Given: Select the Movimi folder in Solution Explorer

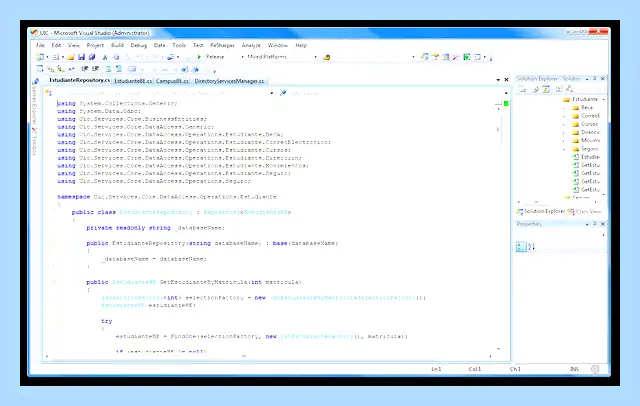Looking at the screenshot, I should [x=586, y=140].
